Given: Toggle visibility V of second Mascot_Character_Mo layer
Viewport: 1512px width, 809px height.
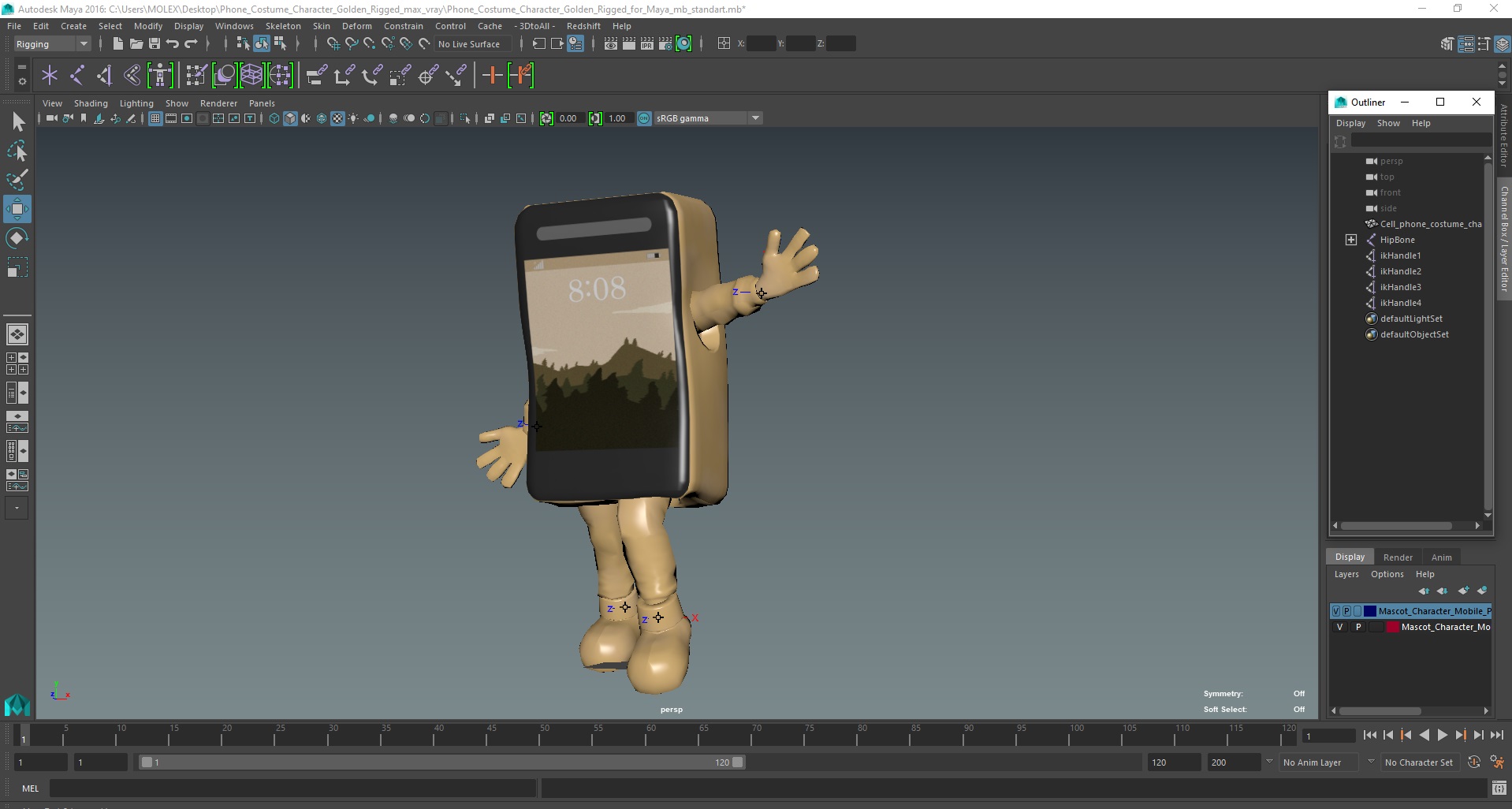Looking at the screenshot, I should tap(1339, 627).
